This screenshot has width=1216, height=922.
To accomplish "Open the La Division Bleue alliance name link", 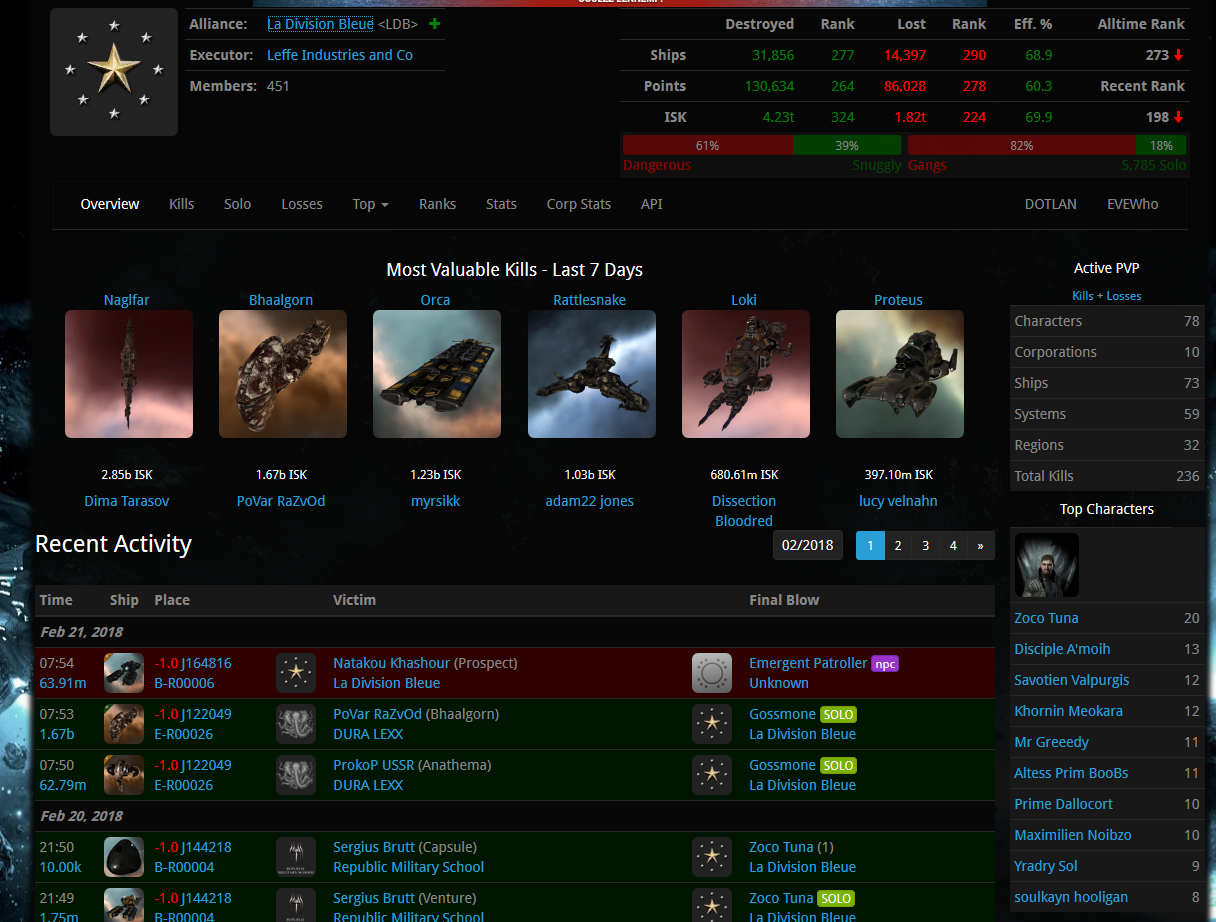I will 320,24.
